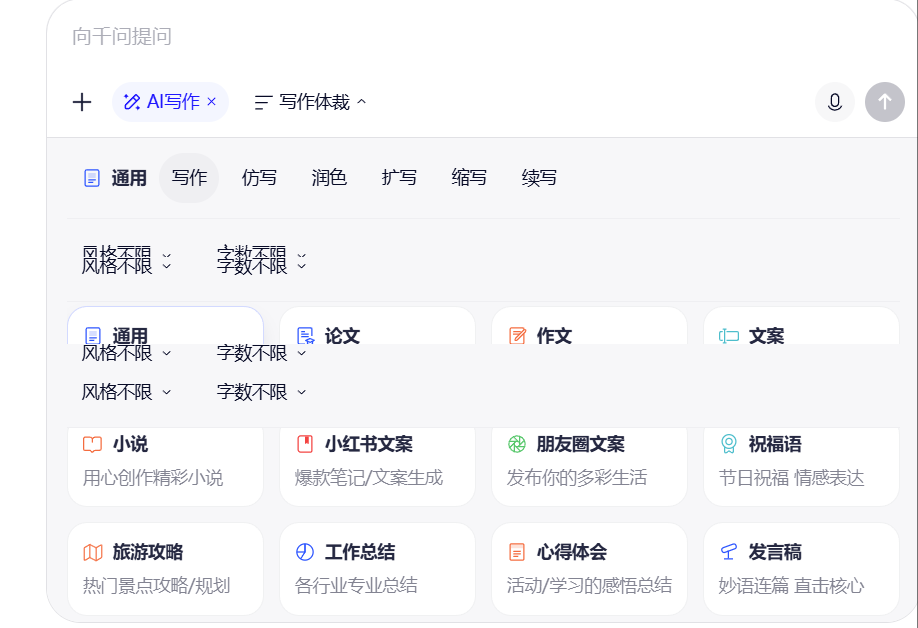Expand the 写作体裁 dropdown
This screenshot has width=918, height=628.
click(310, 101)
